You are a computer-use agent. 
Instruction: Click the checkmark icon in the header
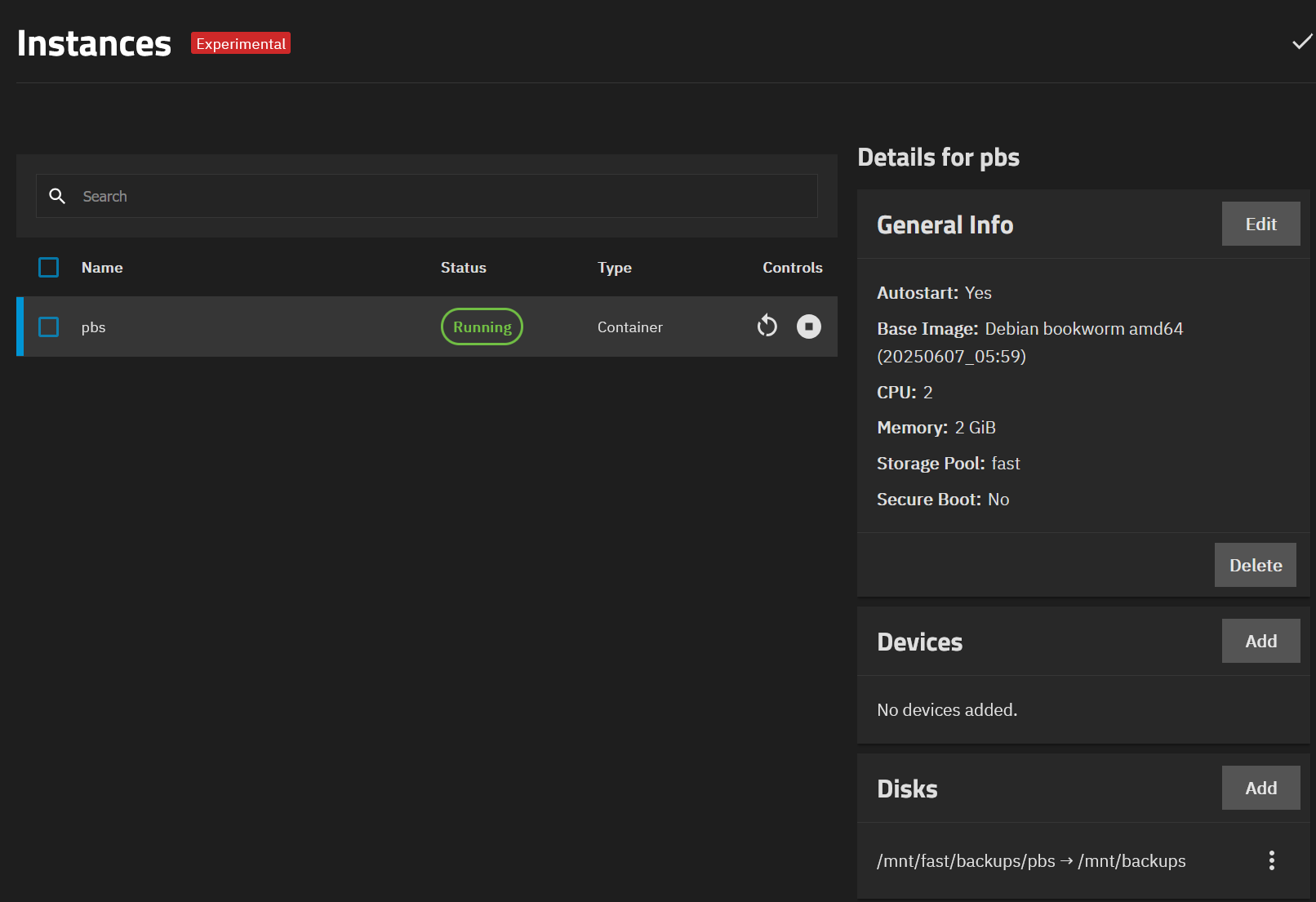[1301, 42]
